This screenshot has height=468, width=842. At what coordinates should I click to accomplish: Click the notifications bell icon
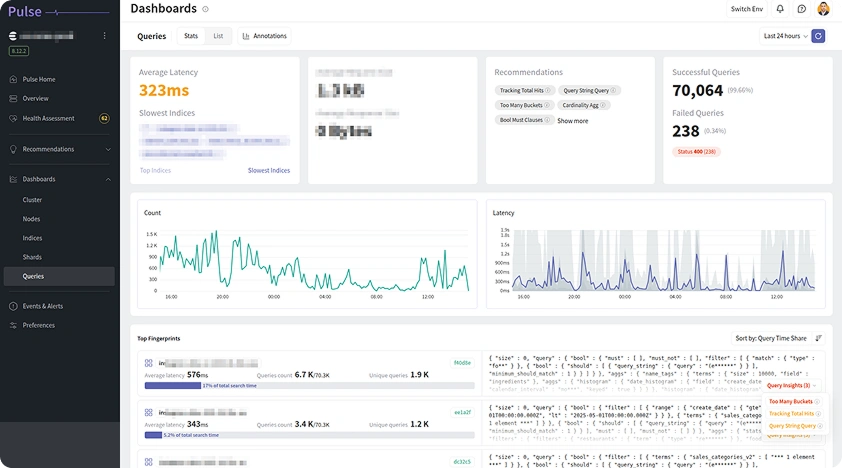click(x=780, y=9)
